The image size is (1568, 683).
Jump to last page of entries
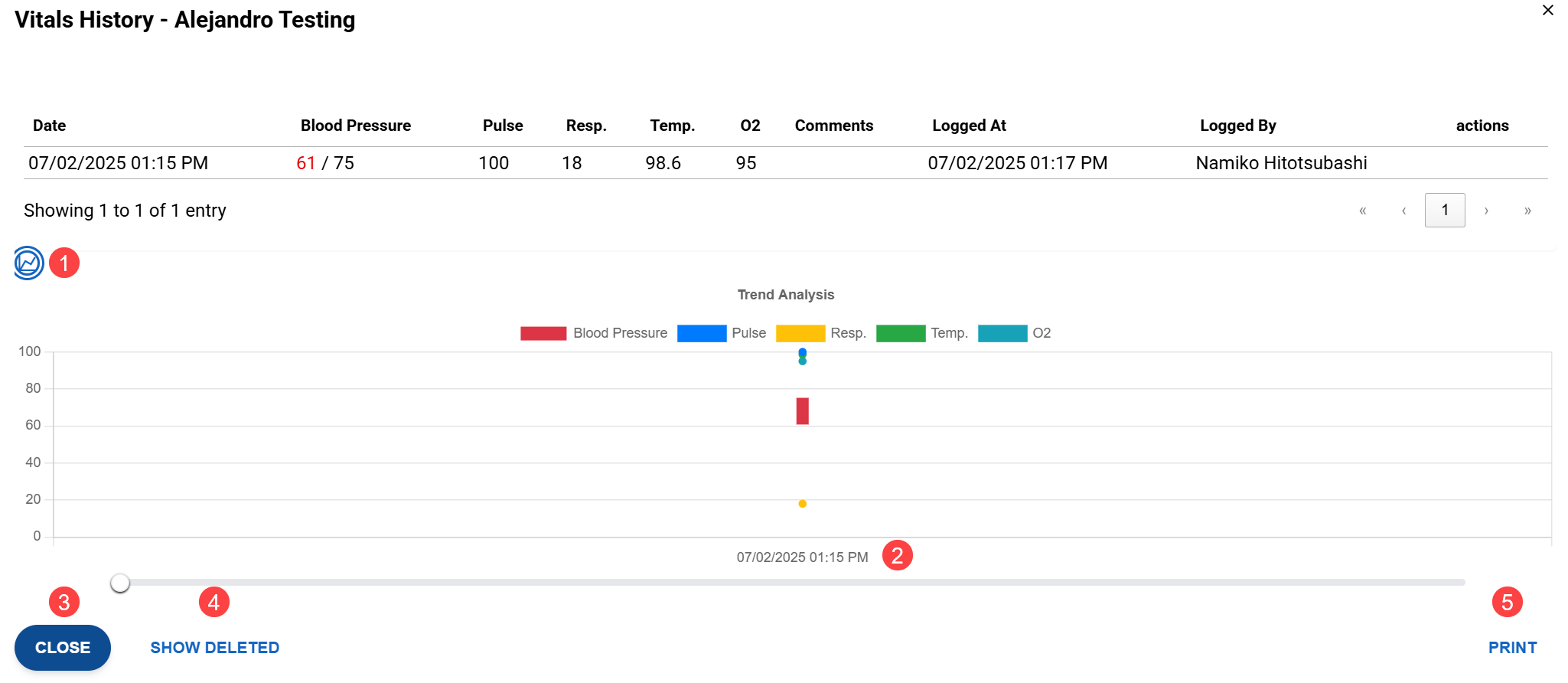click(x=1527, y=211)
